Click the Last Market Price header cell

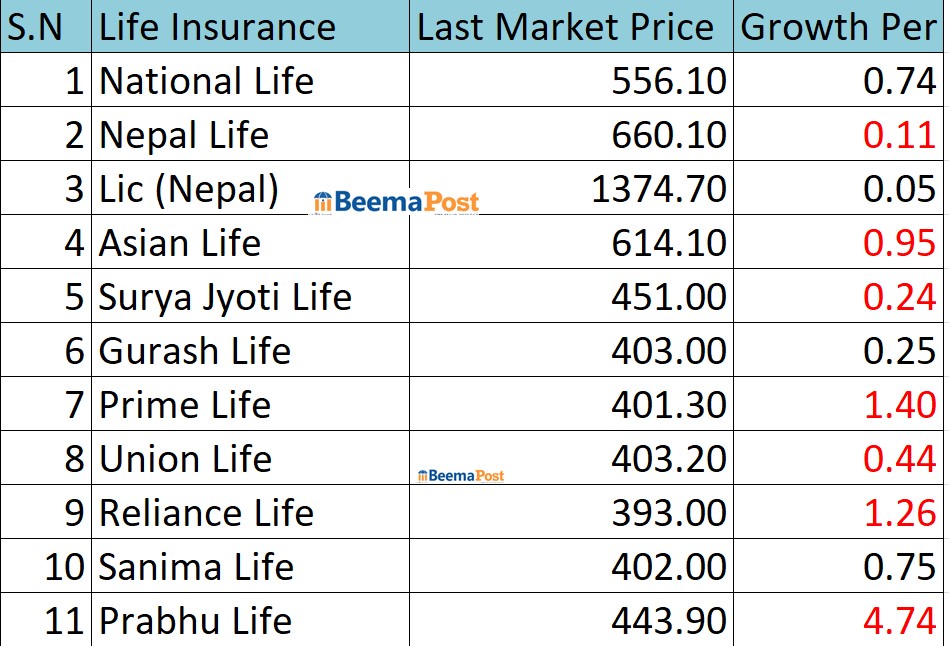point(565,27)
